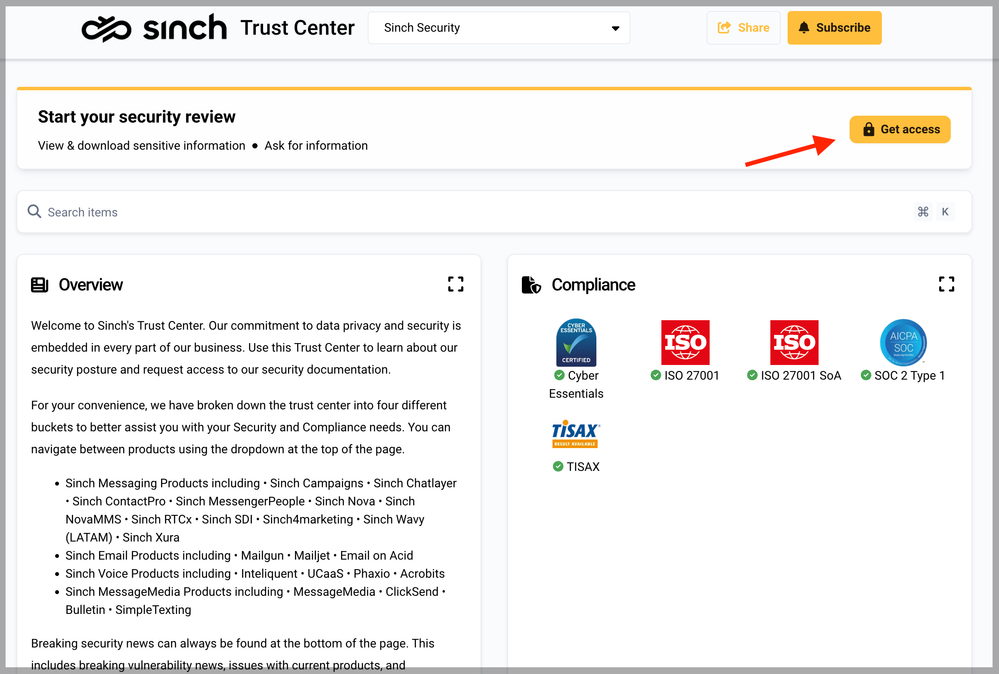
Task: Open the Sinch Security product dropdown
Action: tap(499, 28)
